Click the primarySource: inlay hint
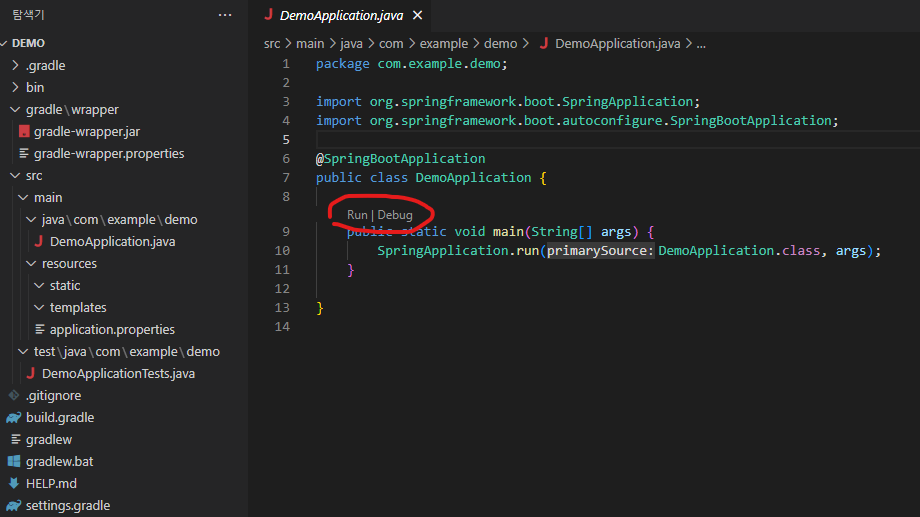Image resolution: width=920 pixels, height=517 pixels. click(600, 251)
